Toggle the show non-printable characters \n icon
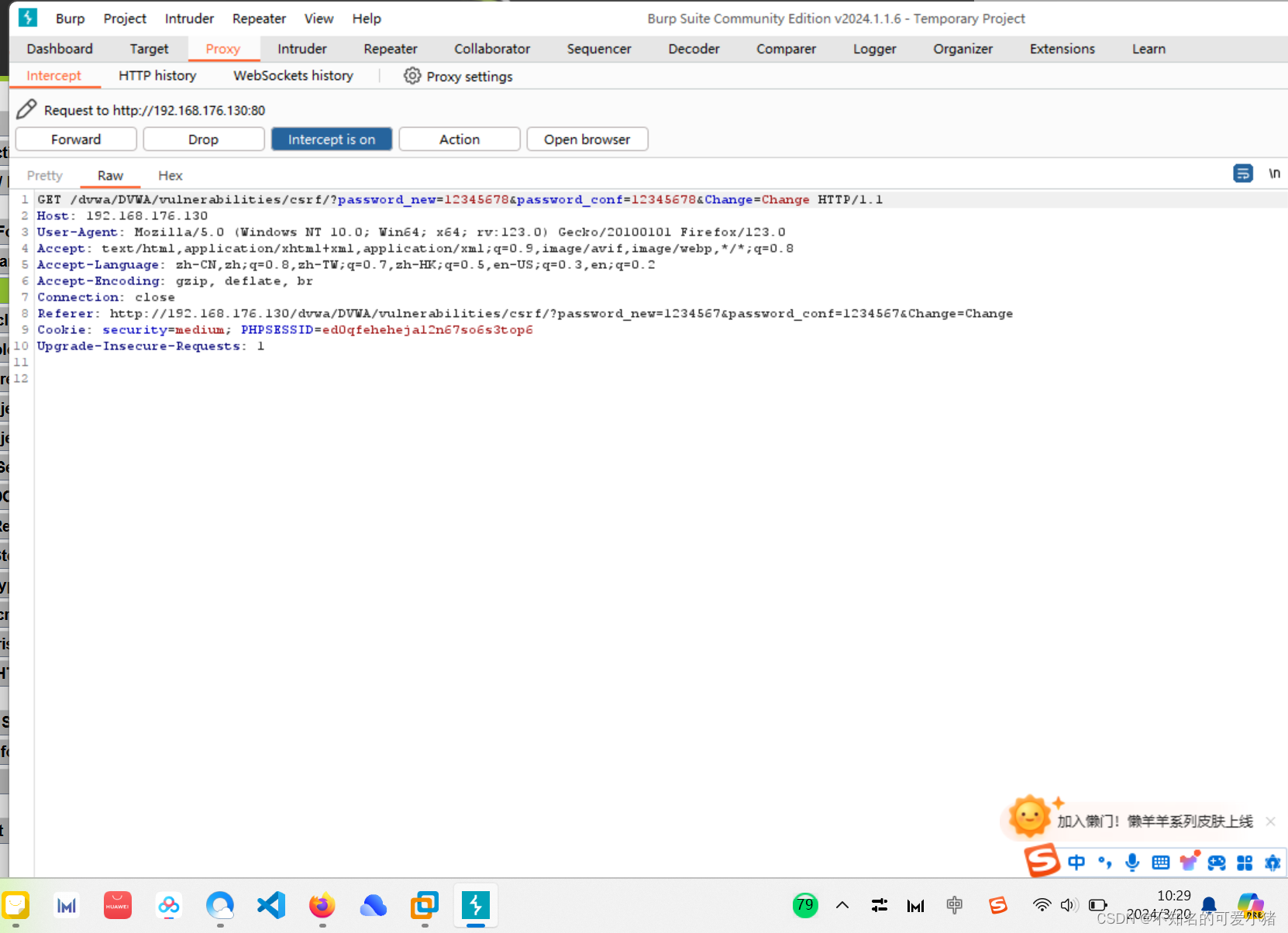The width and height of the screenshot is (1288, 933). coord(1274,173)
